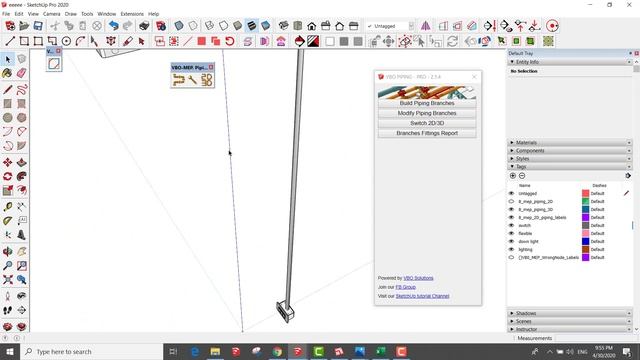
Task: Click Branches Fittings Report button
Action: click(427, 133)
